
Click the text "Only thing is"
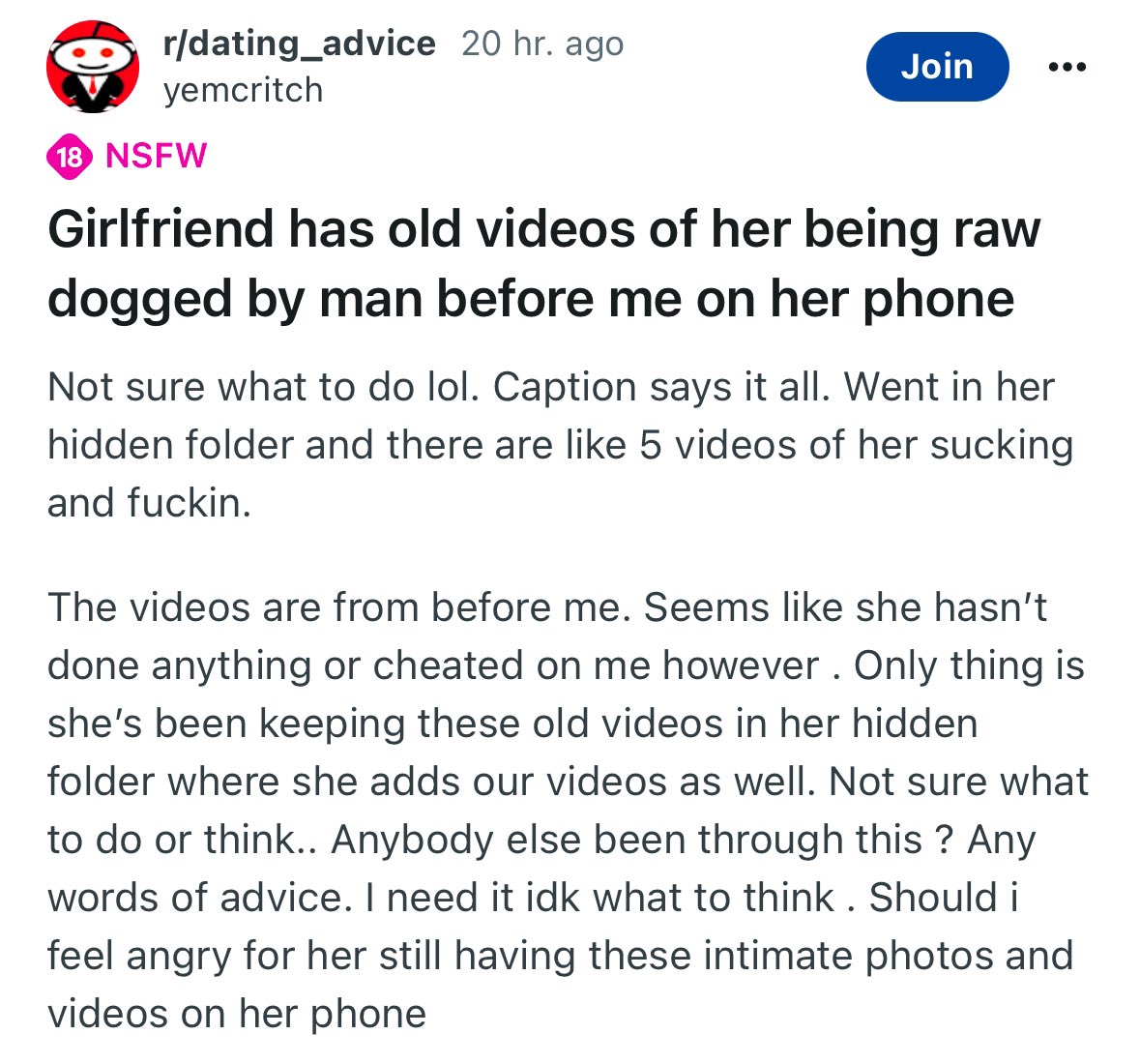969,665
